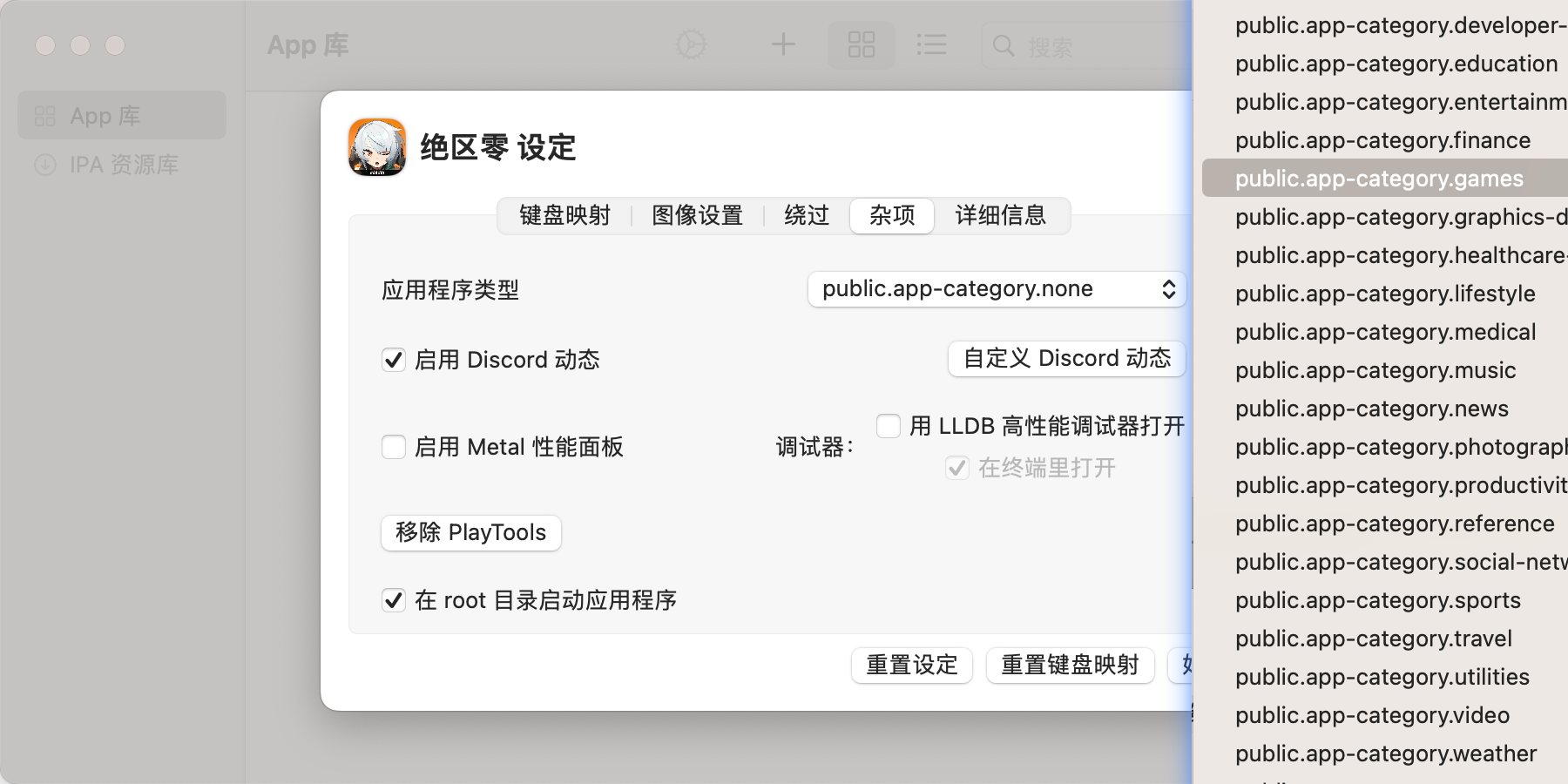Switch to grid view layout
The image size is (1568, 784).
pyautogui.click(x=861, y=44)
